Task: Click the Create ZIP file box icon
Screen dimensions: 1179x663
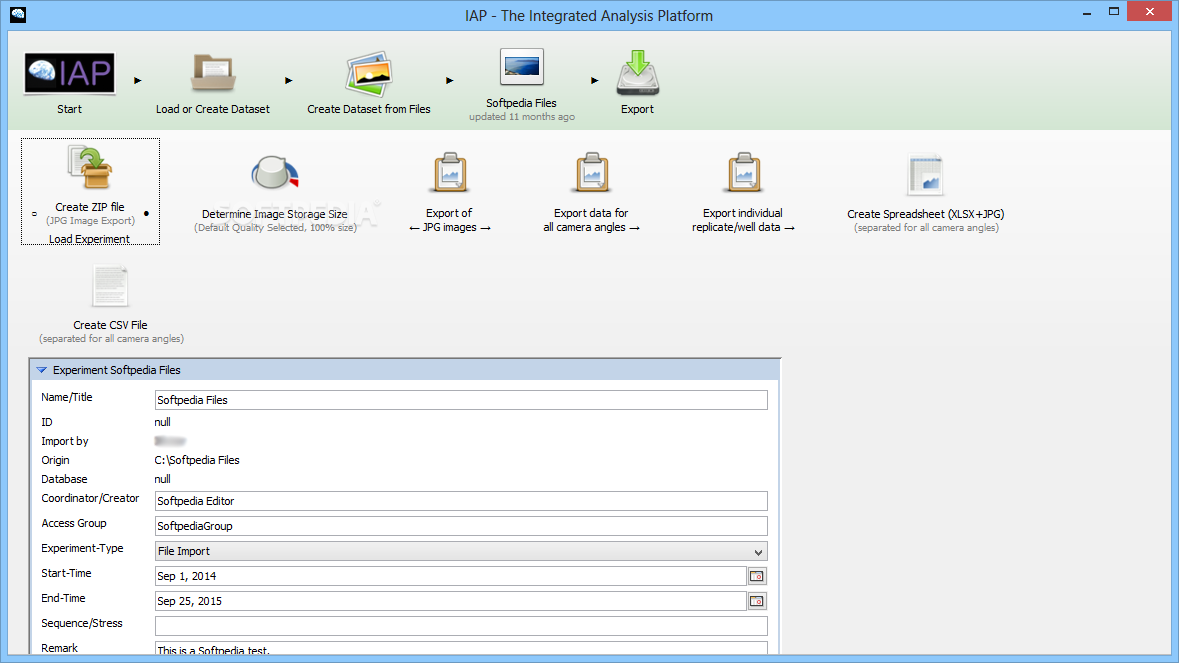Action: click(x=90, y=168)
